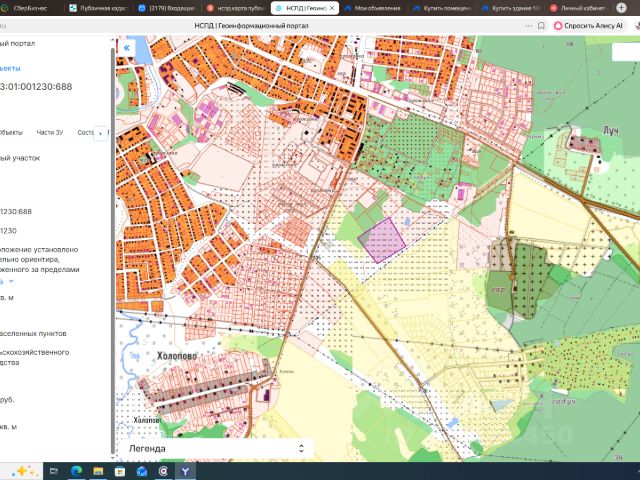640x480 pixels.
Task: Click the white box at map top-right corner
Action: click(x=626, y=52)
